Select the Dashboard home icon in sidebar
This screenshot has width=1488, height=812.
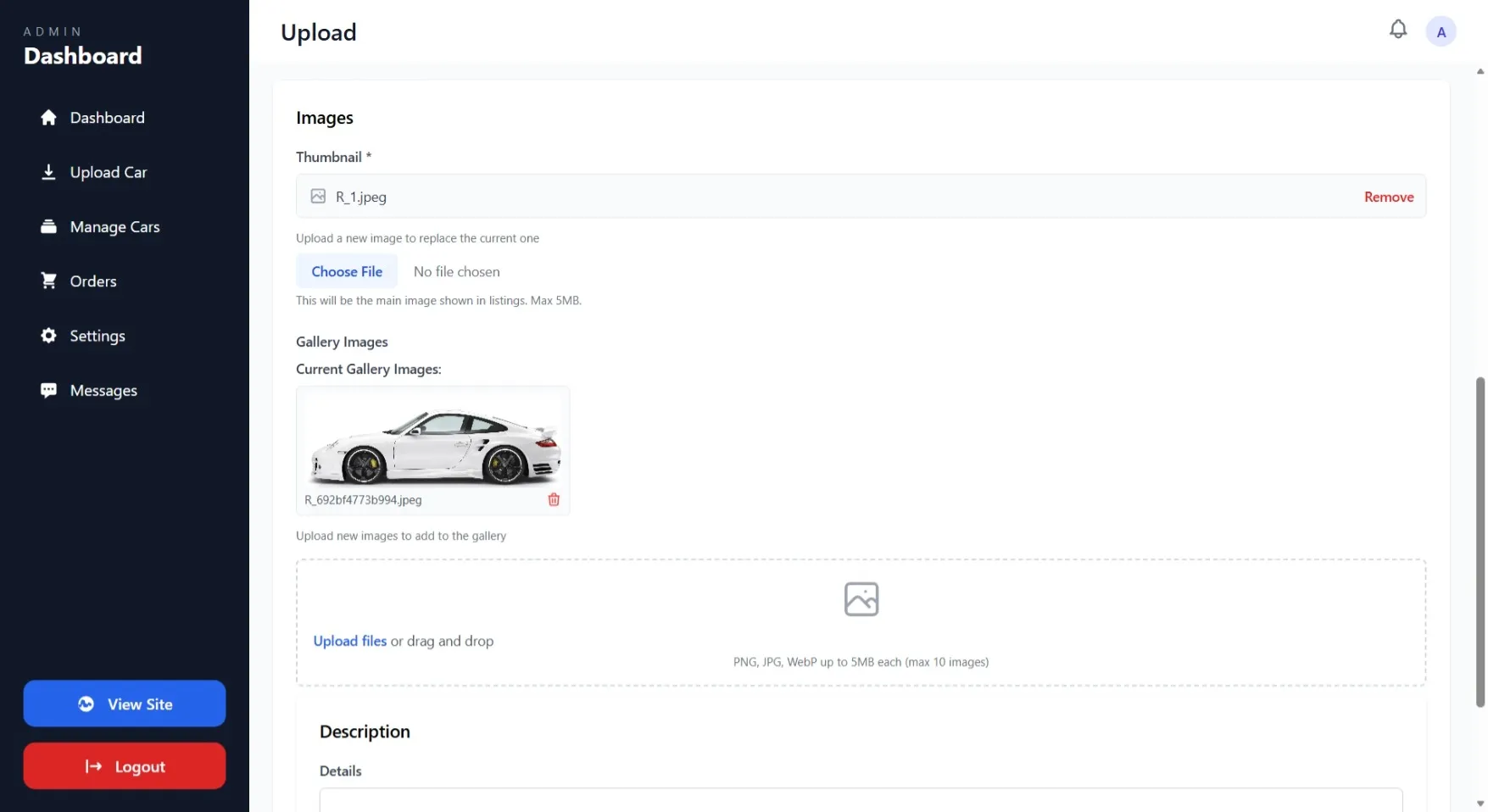[x=49, y=117]
